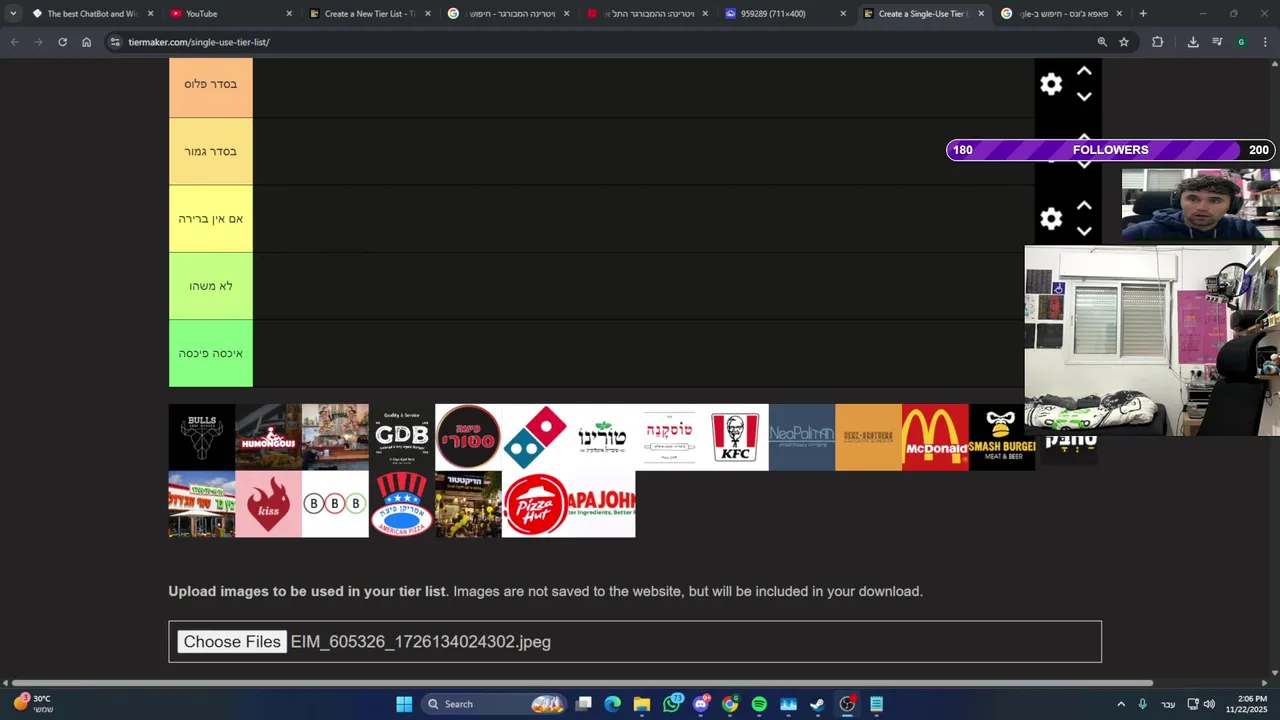Select the Domino's logo thumbnail
Image resolution: width=1280 pixels, height=720 pixels.
(535, 437)
